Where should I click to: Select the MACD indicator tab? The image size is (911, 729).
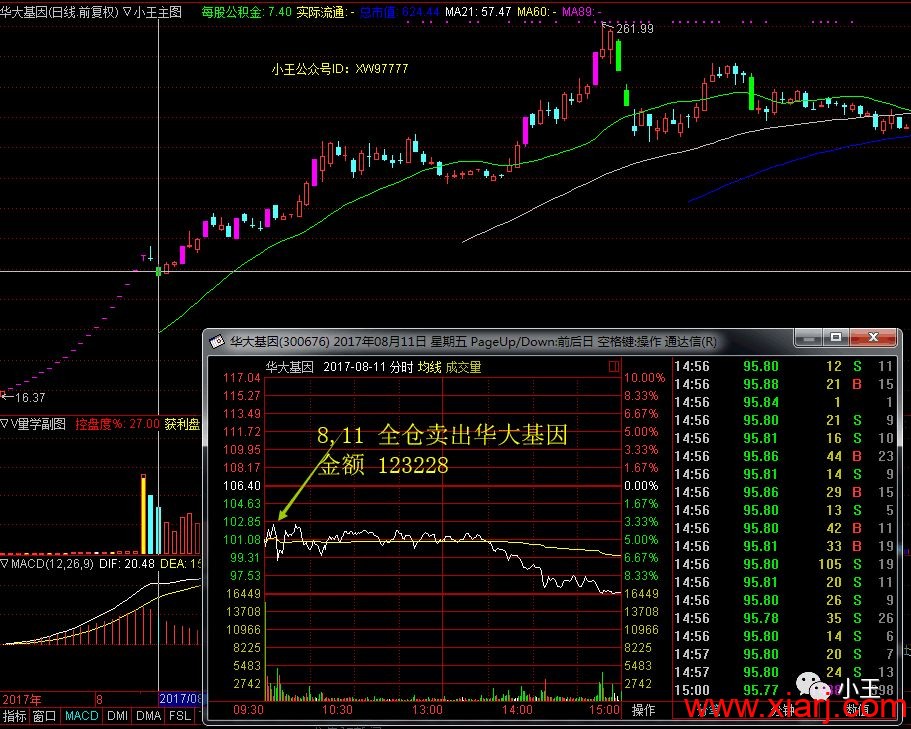pos(81,716)
